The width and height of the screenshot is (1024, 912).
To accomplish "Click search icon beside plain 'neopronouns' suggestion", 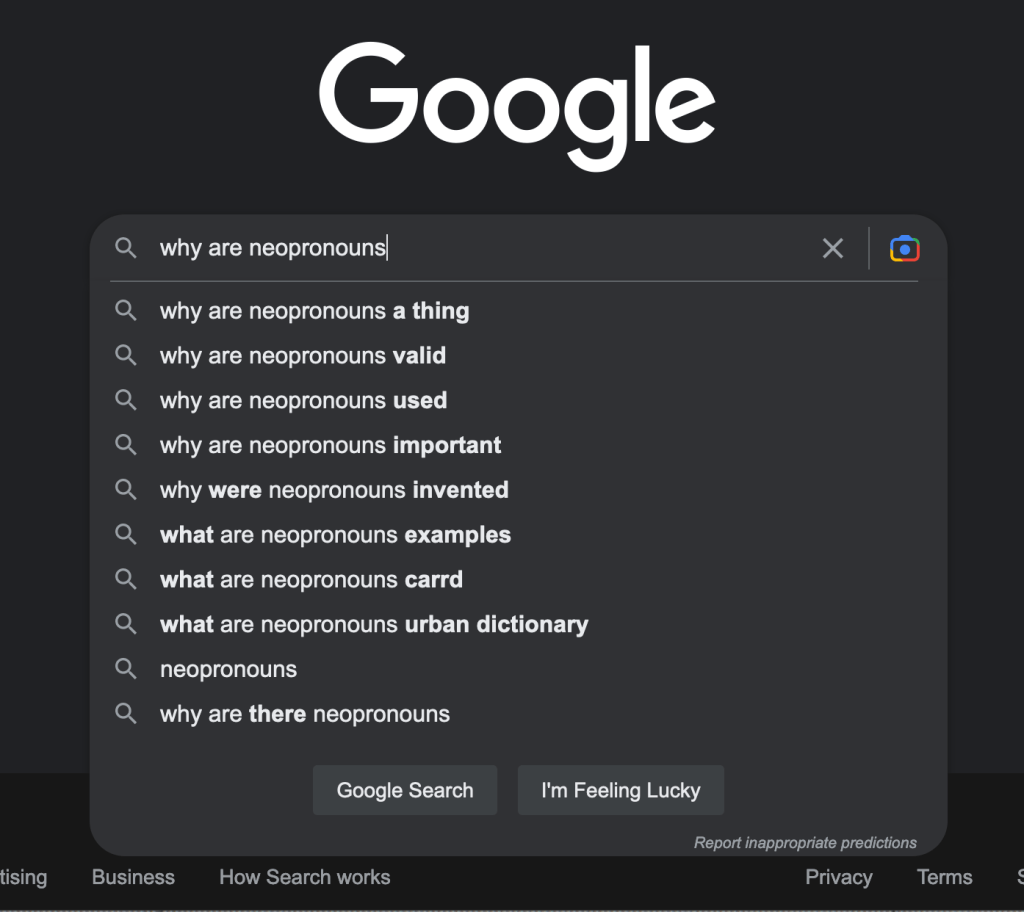I will (126, 669).
